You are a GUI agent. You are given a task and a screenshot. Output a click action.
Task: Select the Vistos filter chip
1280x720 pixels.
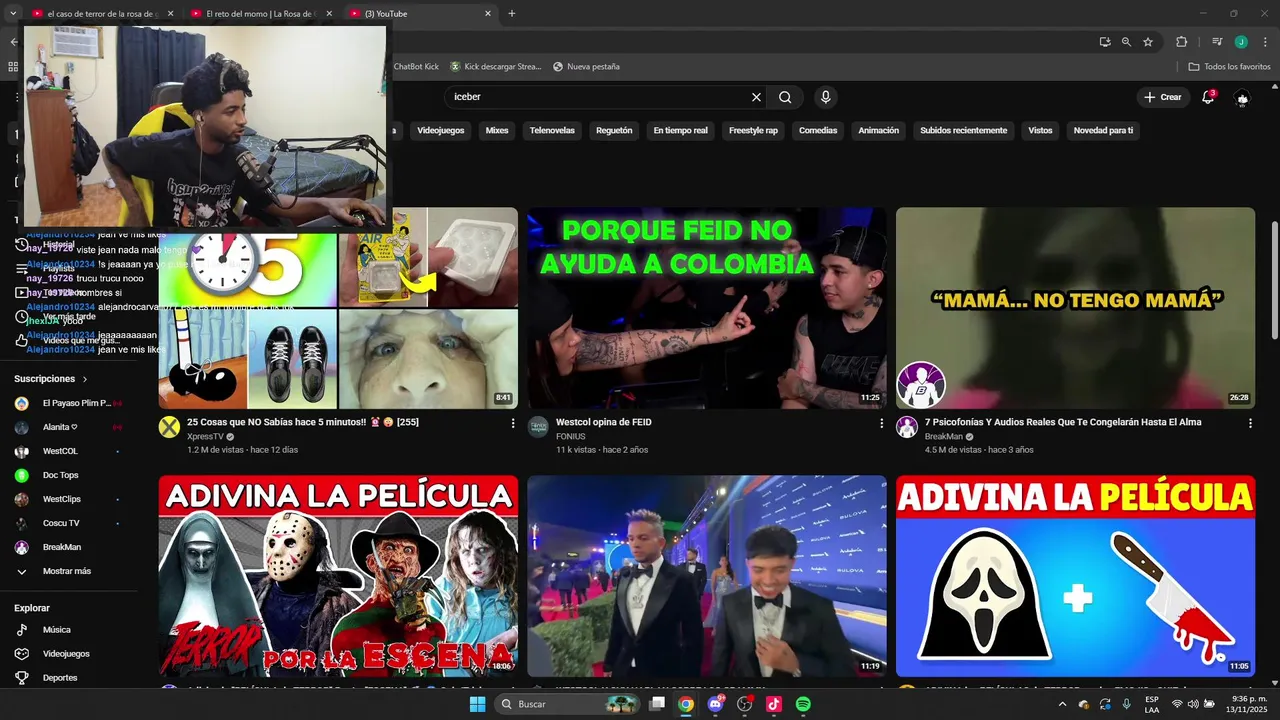tap(1040, 130)
